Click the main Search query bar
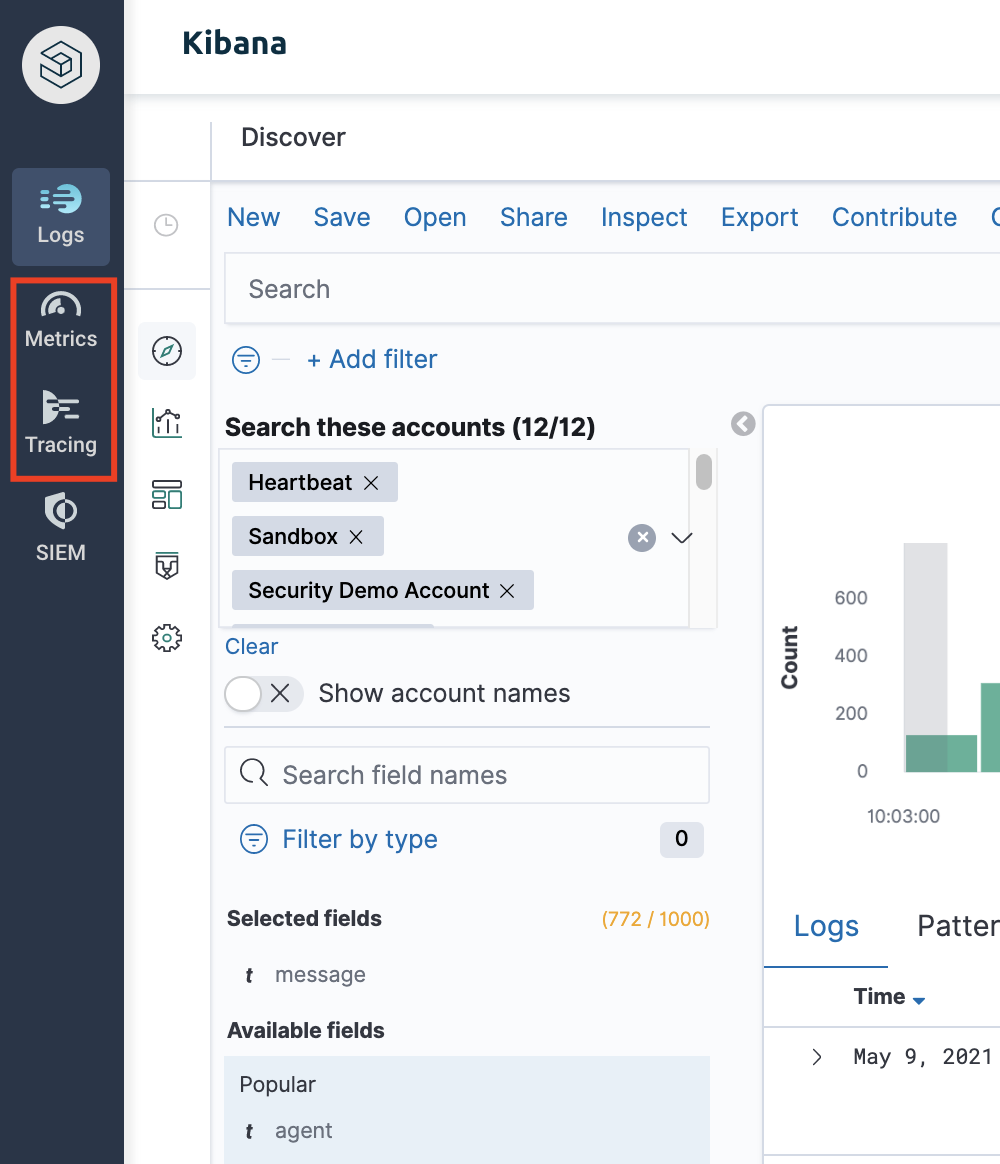 click(612, 289)
